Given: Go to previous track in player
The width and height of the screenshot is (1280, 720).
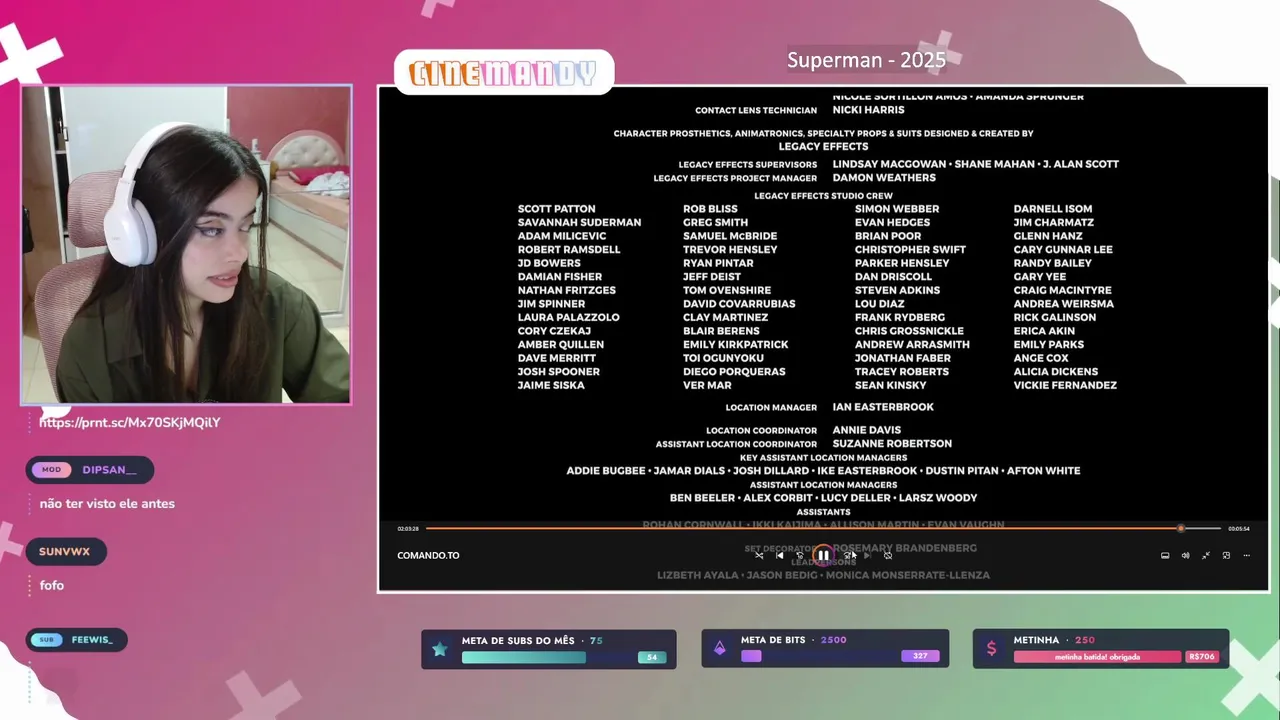Looking at the screenshot, I should (x=780, y=556).
